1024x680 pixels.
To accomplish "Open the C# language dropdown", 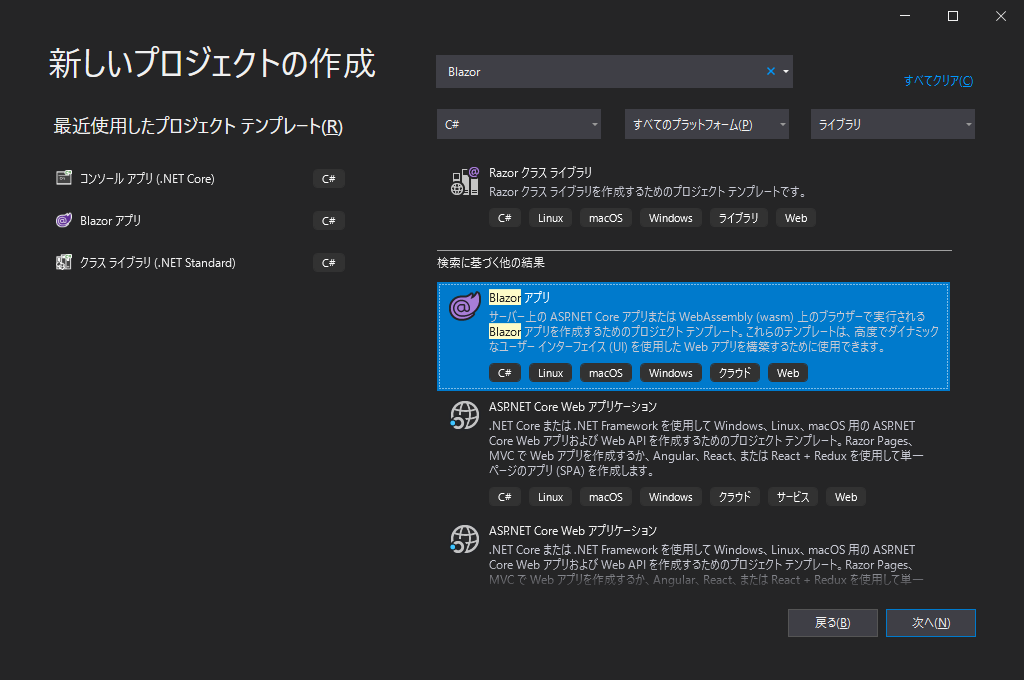I will point(519,124).
